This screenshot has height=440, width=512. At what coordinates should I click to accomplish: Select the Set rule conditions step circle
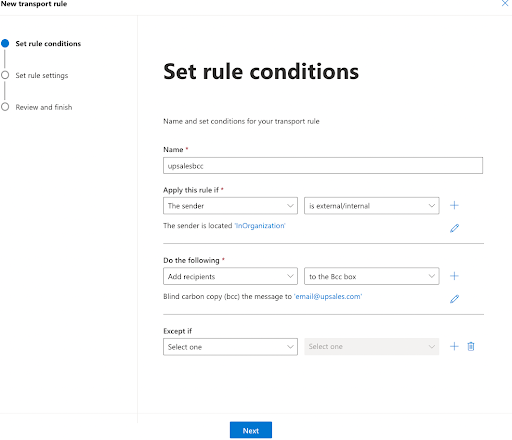(x=5, y=43)
